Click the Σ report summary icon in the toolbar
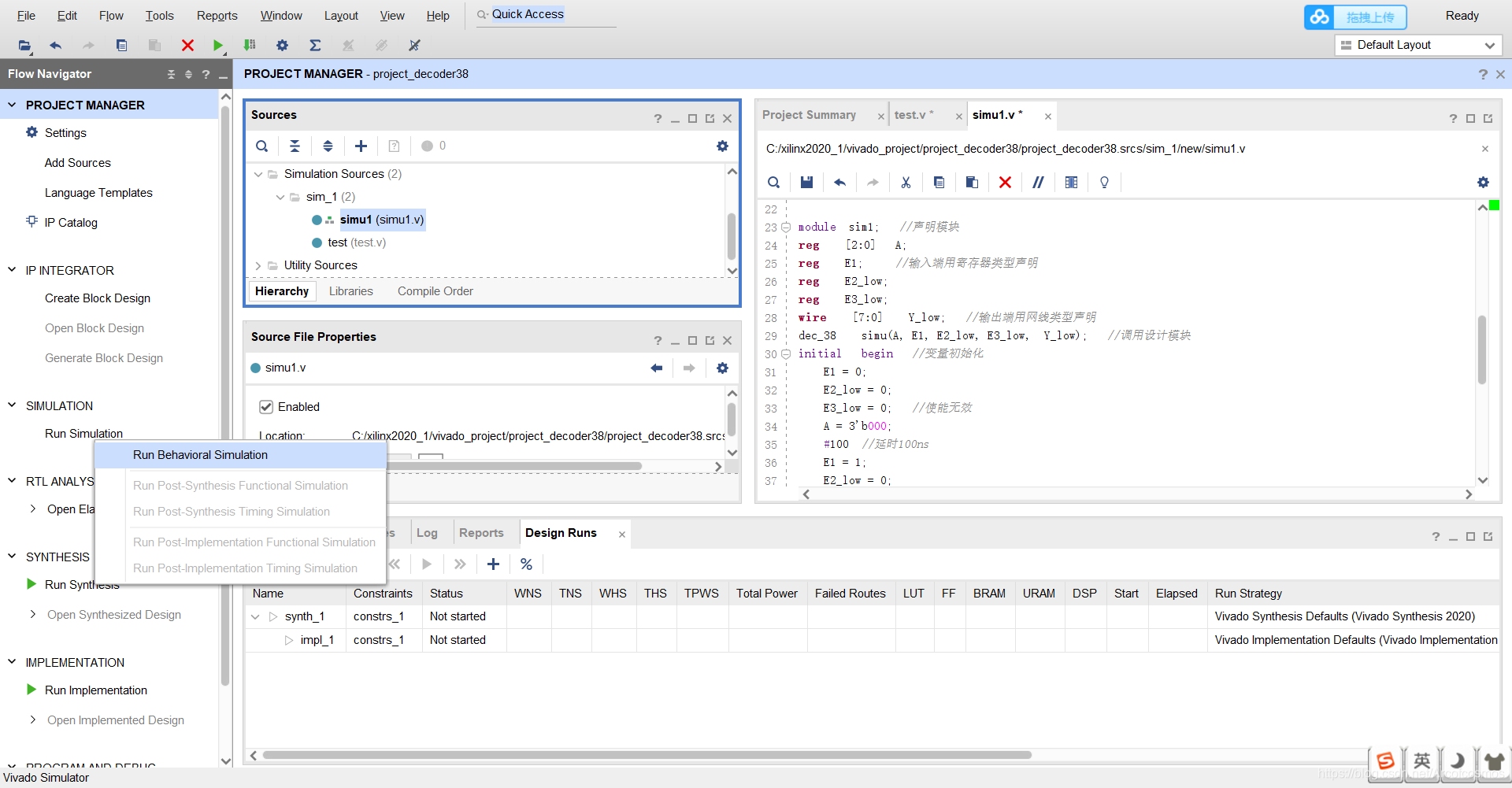Image resolution: width=1512 pixels, height=788 pixels. pyautogui.click(x=314, y=45)
